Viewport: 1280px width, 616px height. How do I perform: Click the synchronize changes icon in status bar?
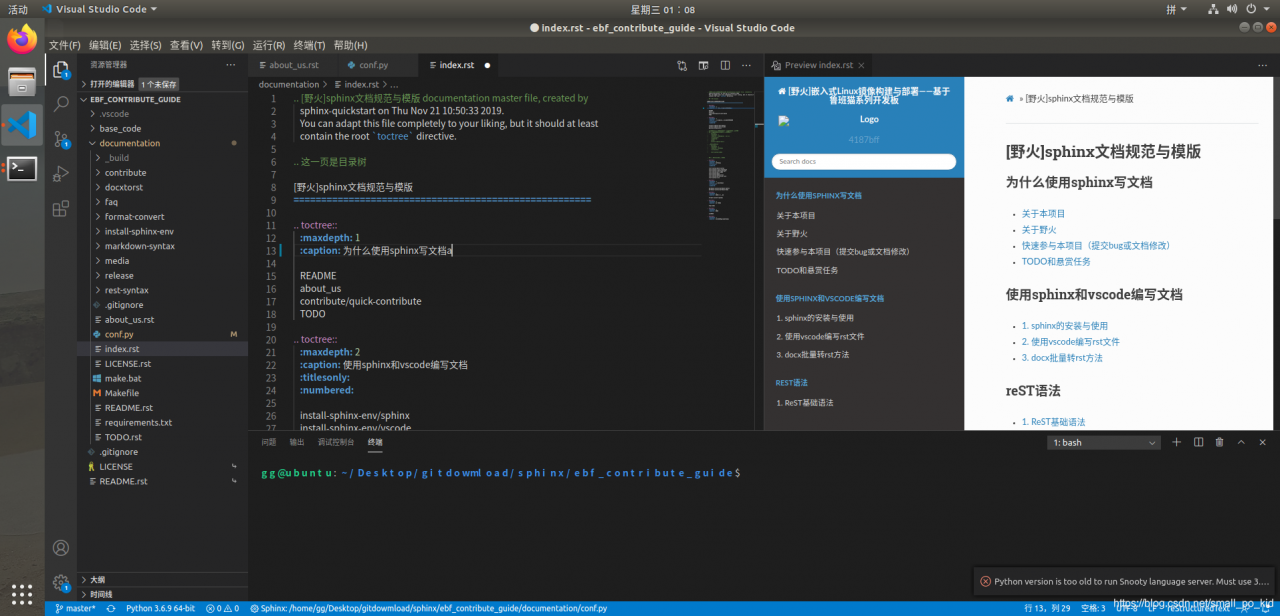pyautogui.click(x=109, y=608)
